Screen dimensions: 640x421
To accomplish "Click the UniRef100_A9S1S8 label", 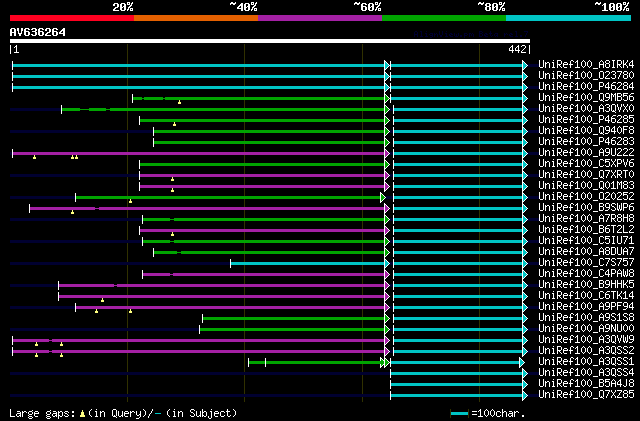I will point(586,318).
